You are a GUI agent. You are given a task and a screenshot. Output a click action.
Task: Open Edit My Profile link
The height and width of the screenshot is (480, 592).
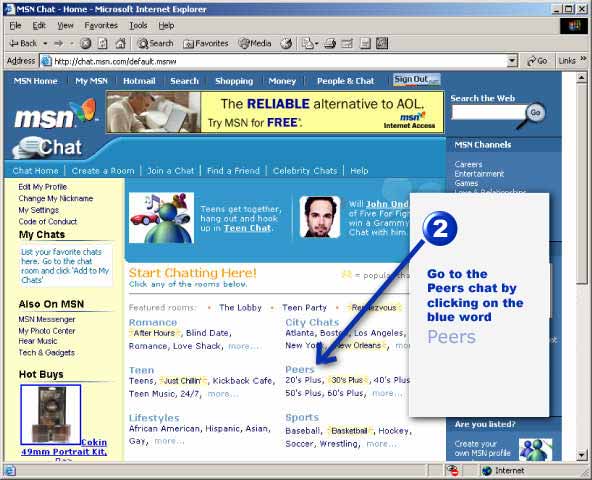pos(42,187)
